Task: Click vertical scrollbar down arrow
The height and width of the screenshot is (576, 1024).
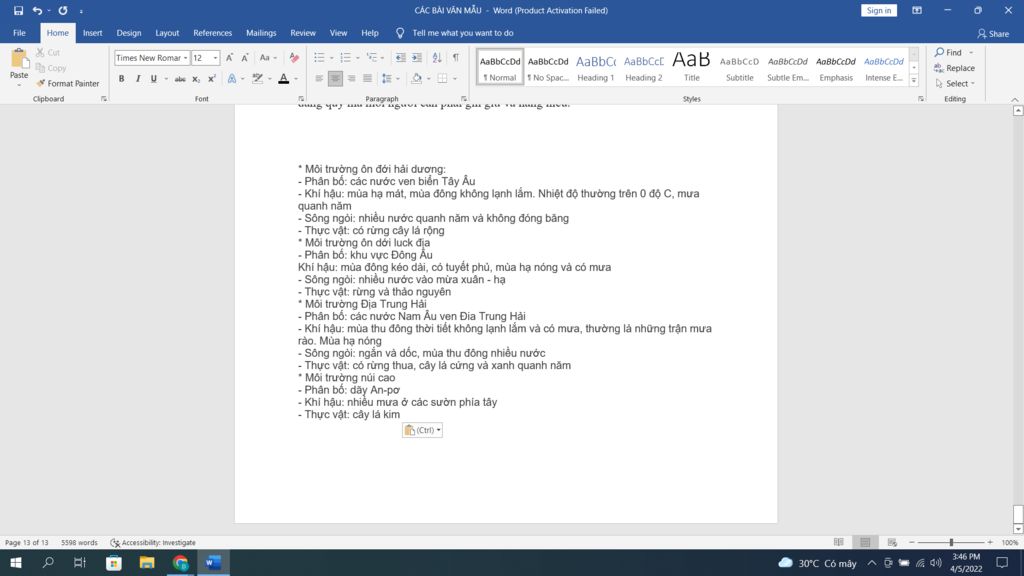Action: click(1018, 529)
